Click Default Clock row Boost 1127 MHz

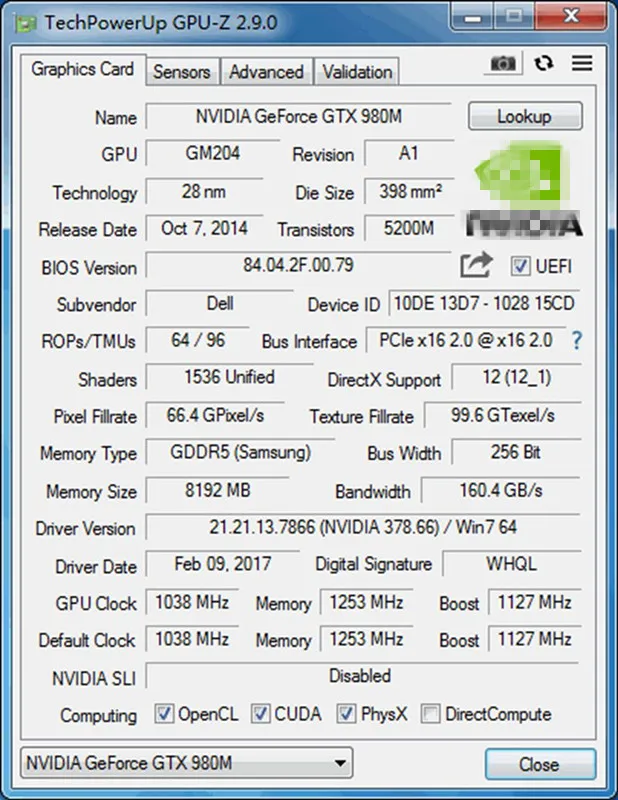pos(534,639)
